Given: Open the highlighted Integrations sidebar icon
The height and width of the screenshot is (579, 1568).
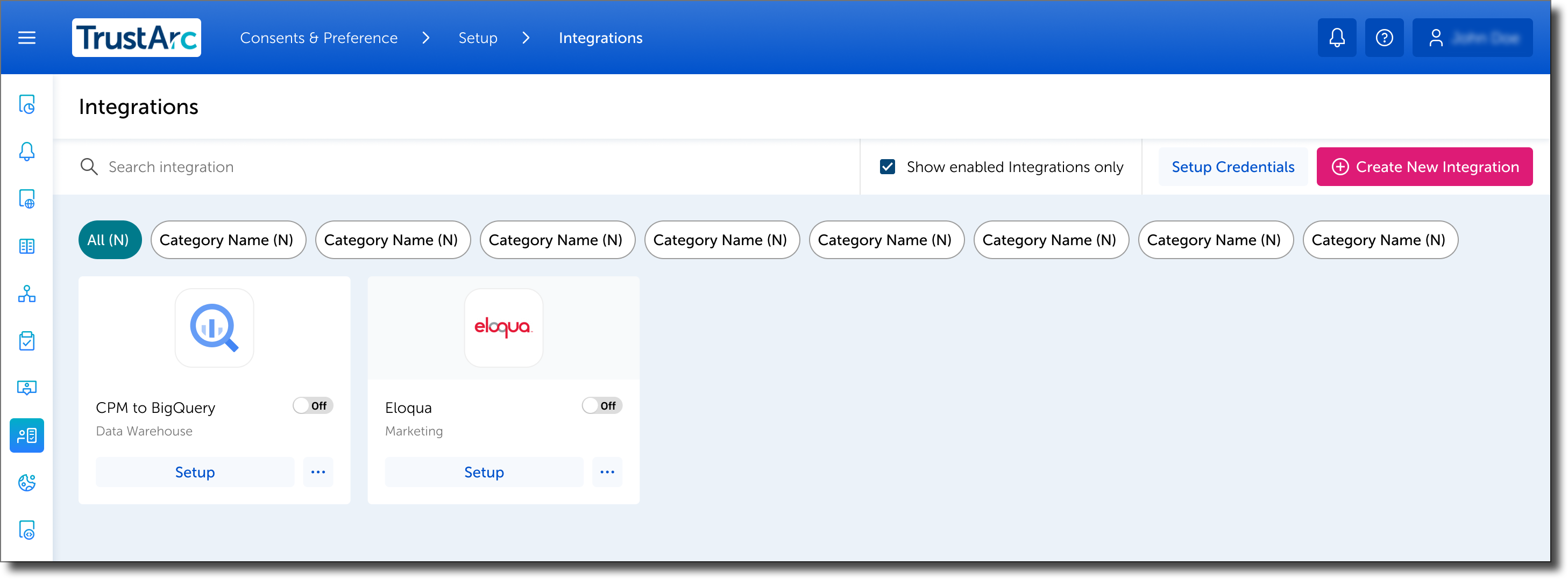Looking at the screenshot, I should point(27,435).
